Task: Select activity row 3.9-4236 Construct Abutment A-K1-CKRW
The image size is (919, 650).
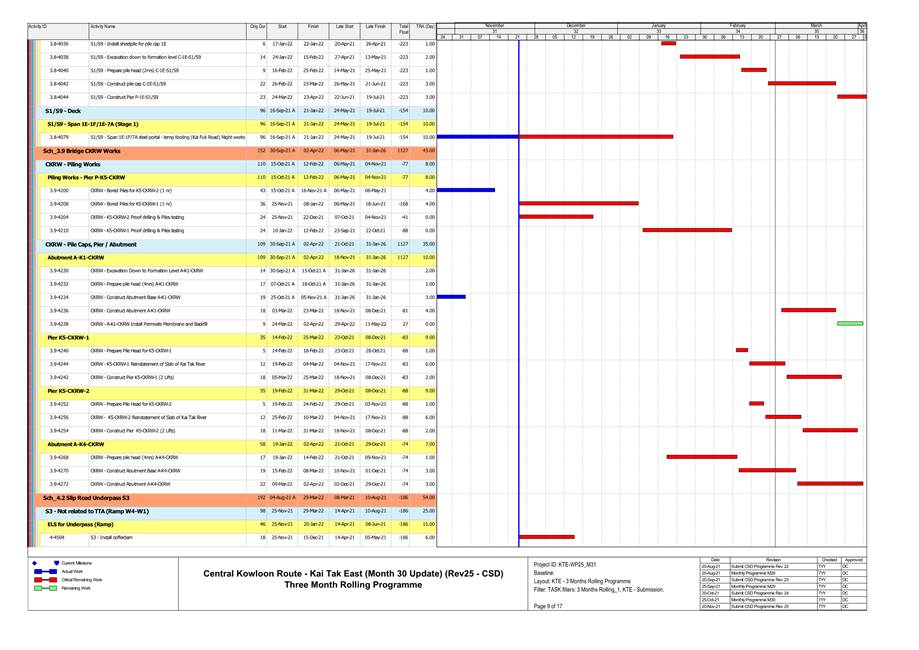Action: pyautogui.click(x=135, y=311)
